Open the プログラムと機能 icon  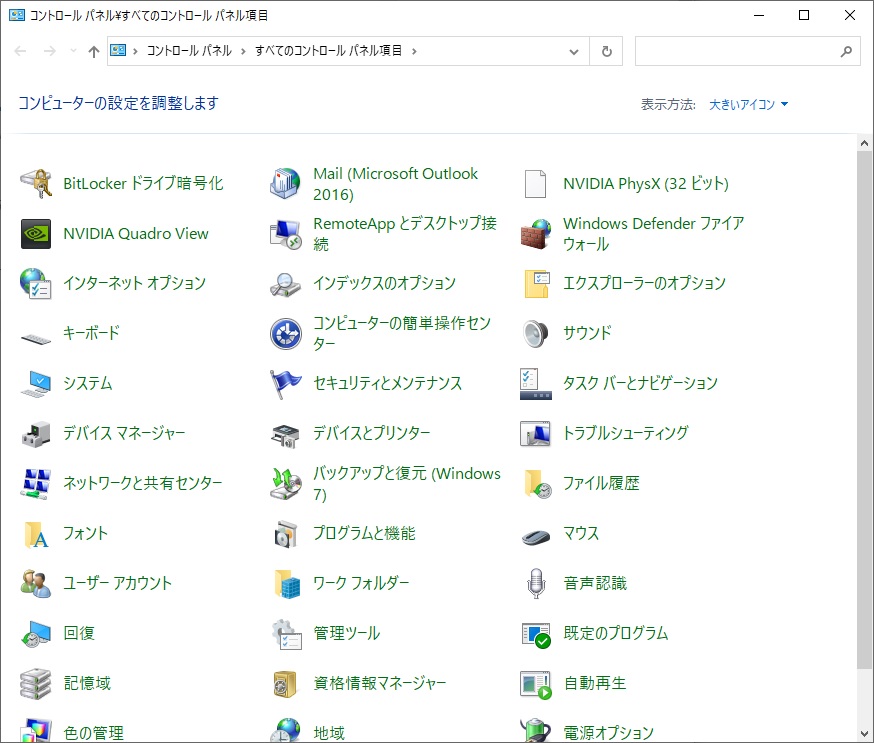click(286, 534)
